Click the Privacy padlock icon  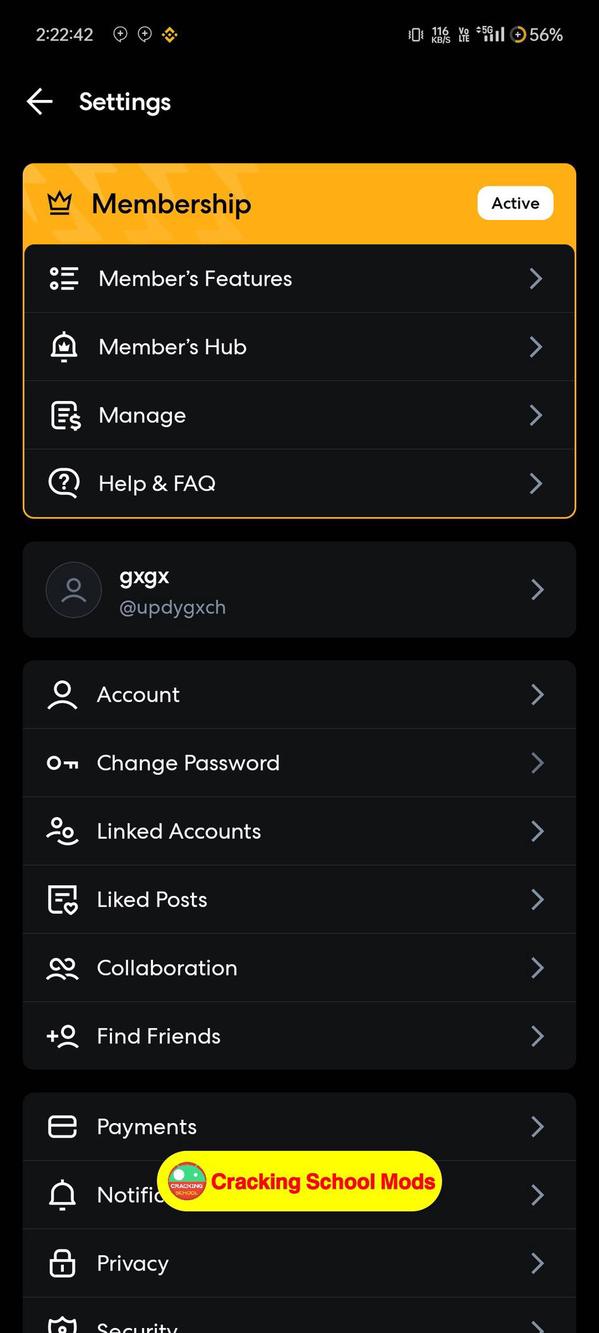click(62, 1262)
